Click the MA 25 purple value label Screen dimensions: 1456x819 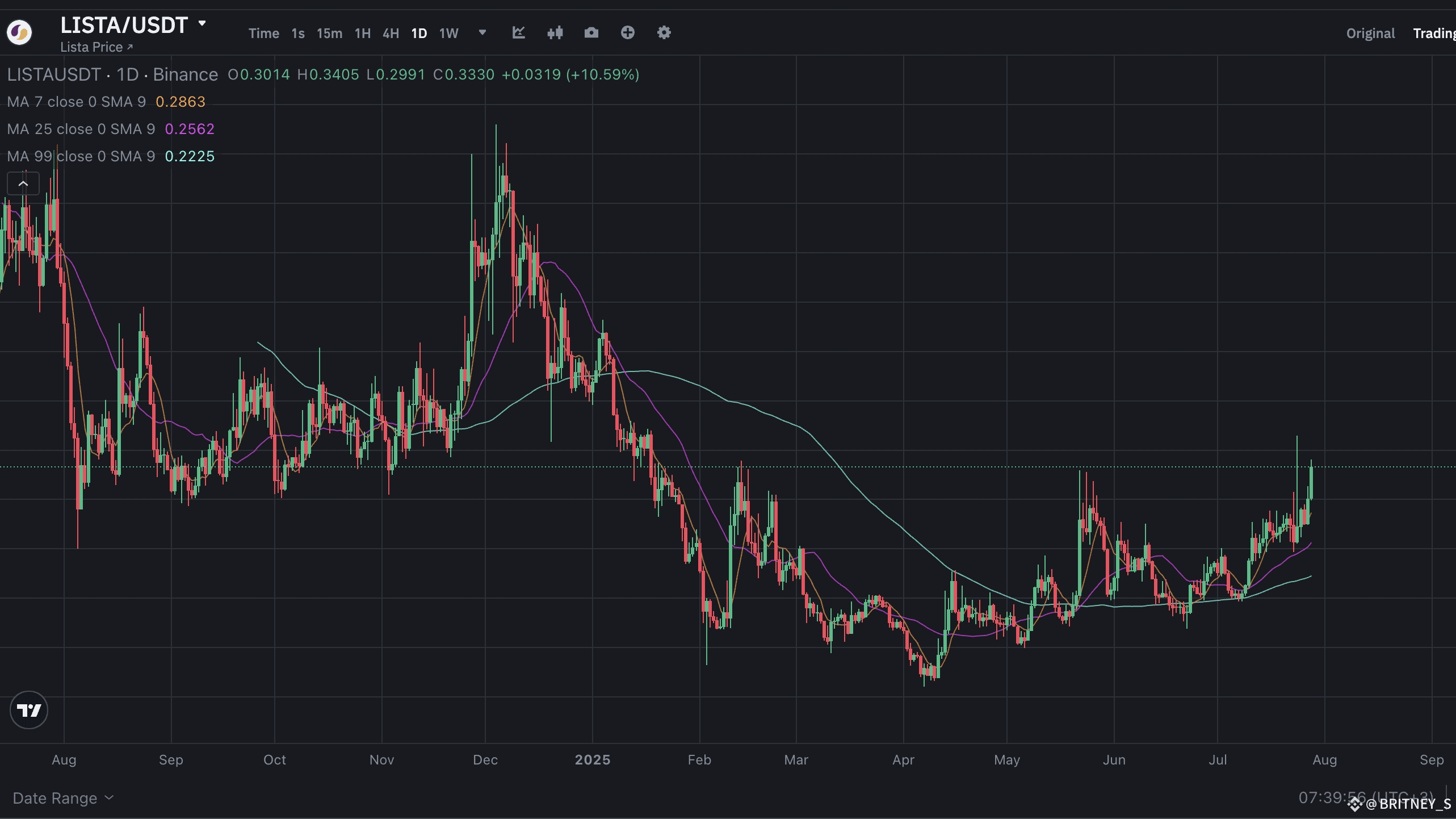(190, 129)
